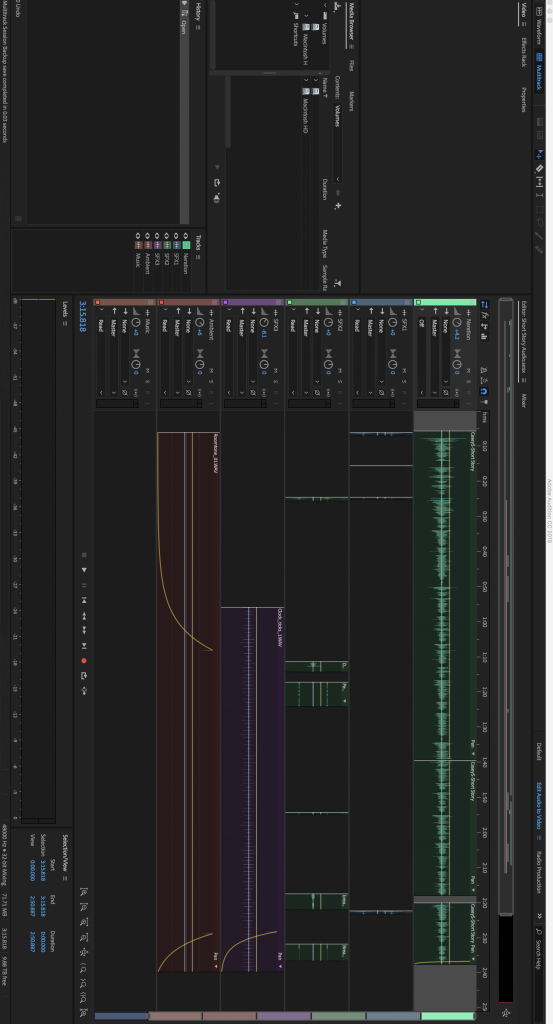Move playhead to next with transport button

pos(84,646)
